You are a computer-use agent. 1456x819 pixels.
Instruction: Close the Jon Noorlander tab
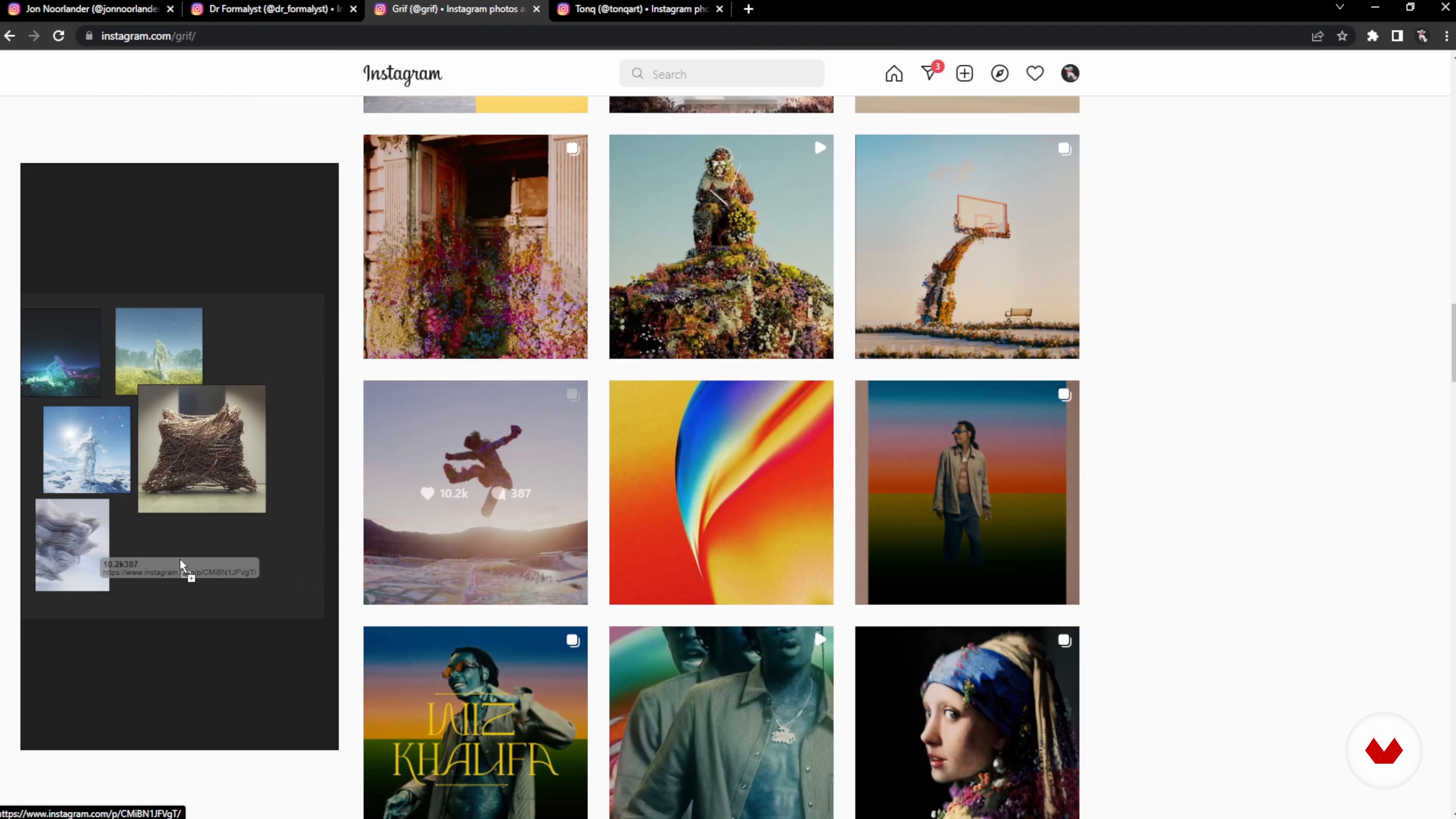[x=170, y=9]
